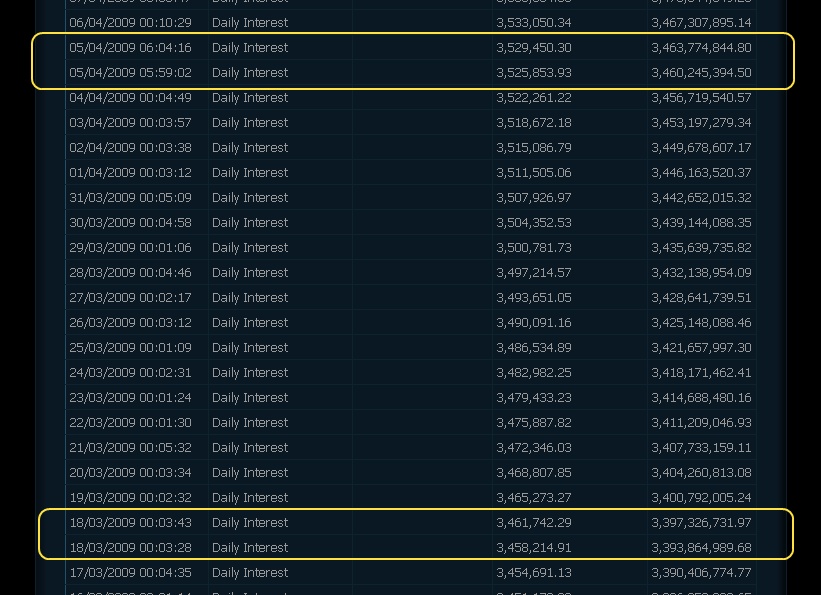
Task: Click the 27/03/2009 00:02:17 timestamp
Action: [130, 298]
